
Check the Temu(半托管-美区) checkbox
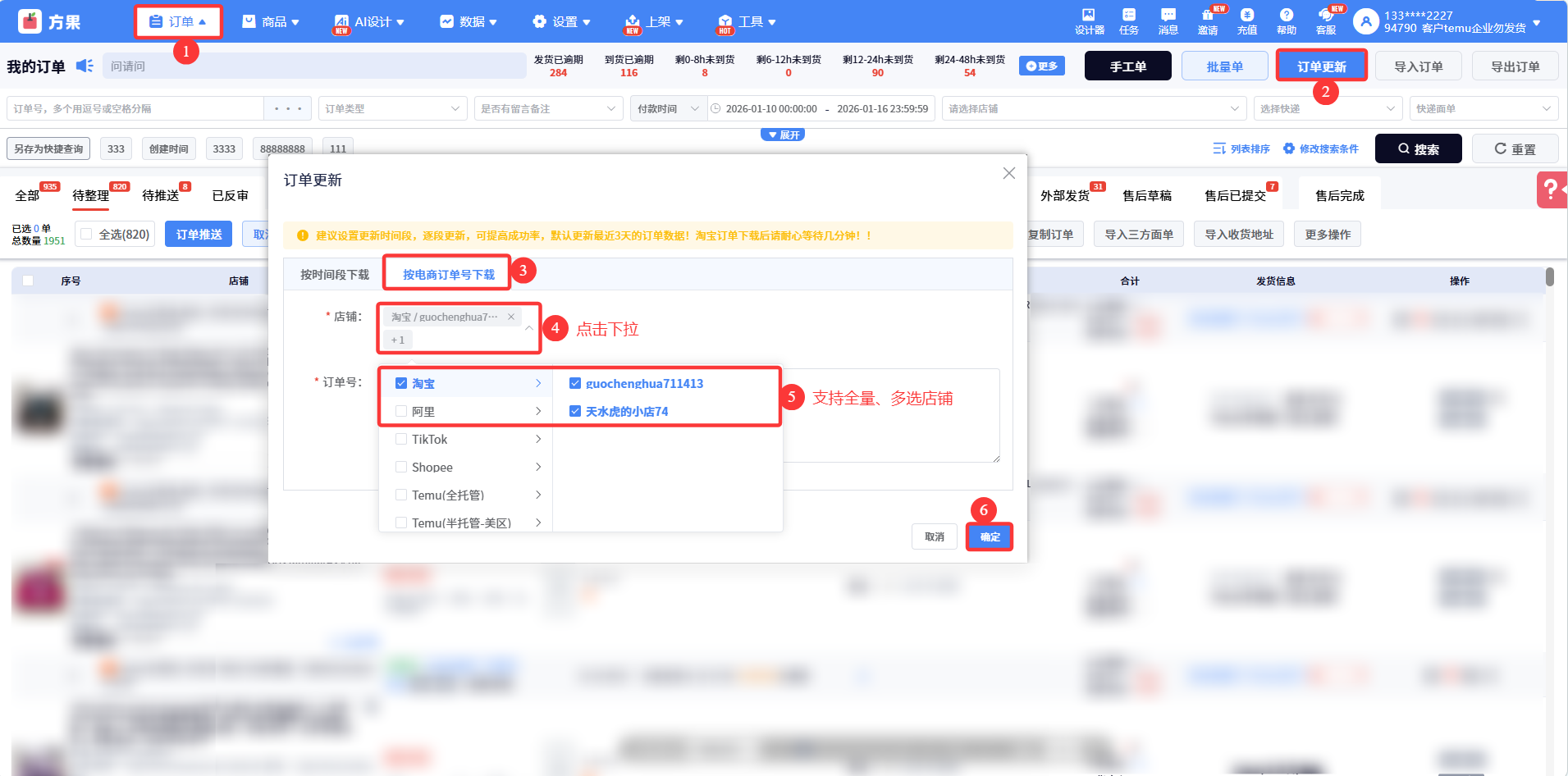click(x=401, y=523)
